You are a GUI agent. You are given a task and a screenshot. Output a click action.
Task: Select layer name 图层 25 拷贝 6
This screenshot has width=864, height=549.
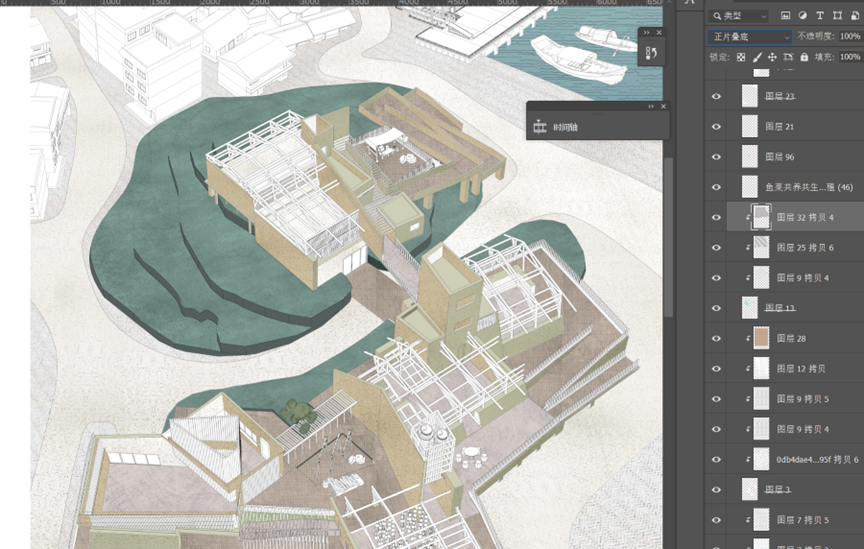(x=805, y=248)
